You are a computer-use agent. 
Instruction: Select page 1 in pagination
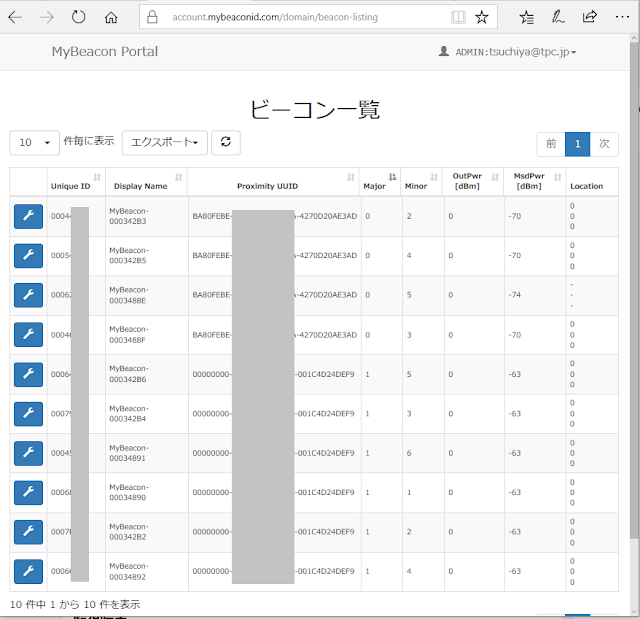578,144
